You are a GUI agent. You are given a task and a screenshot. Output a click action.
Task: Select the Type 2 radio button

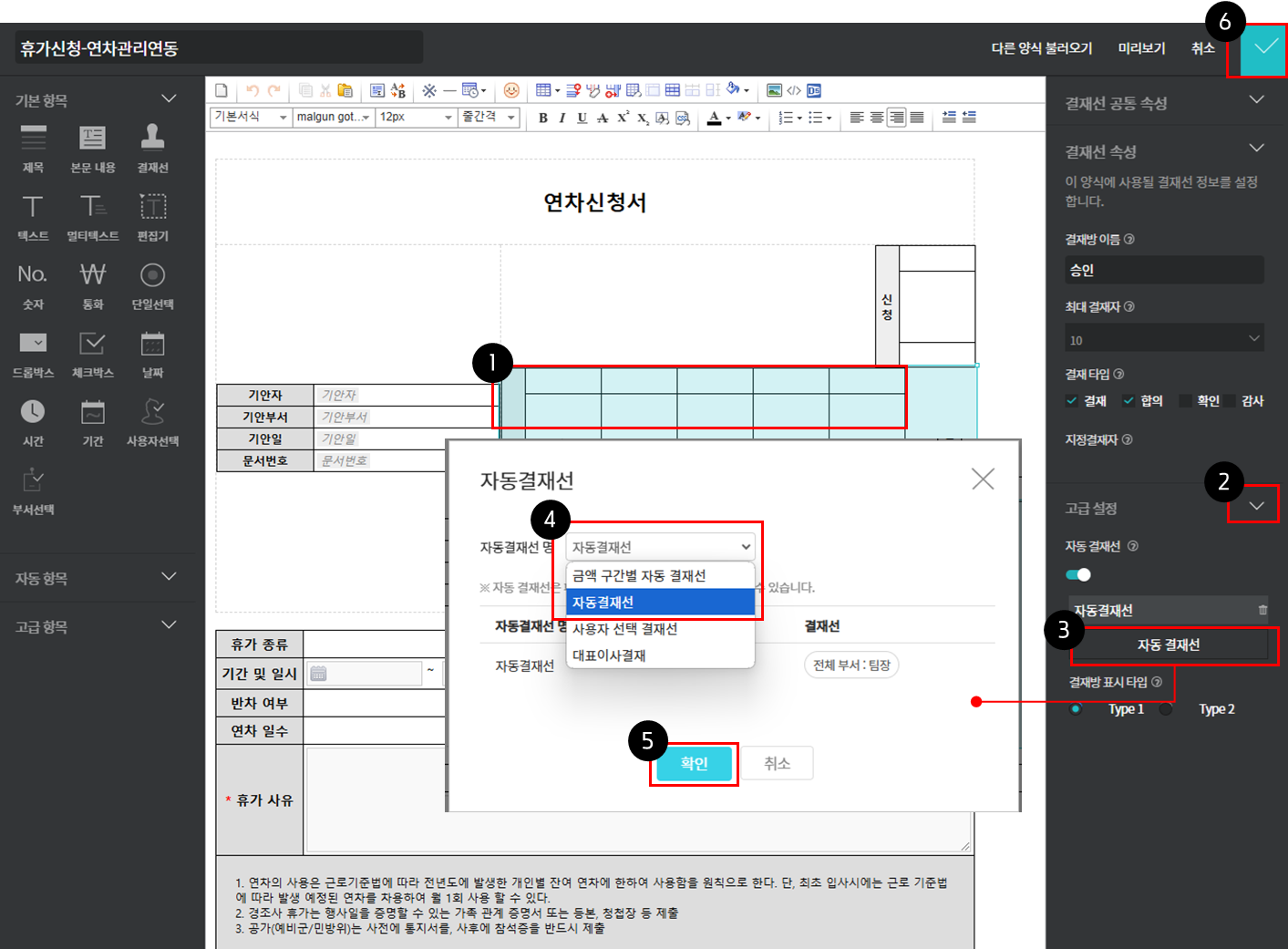pyautogui.click(x=1166, y=709)
